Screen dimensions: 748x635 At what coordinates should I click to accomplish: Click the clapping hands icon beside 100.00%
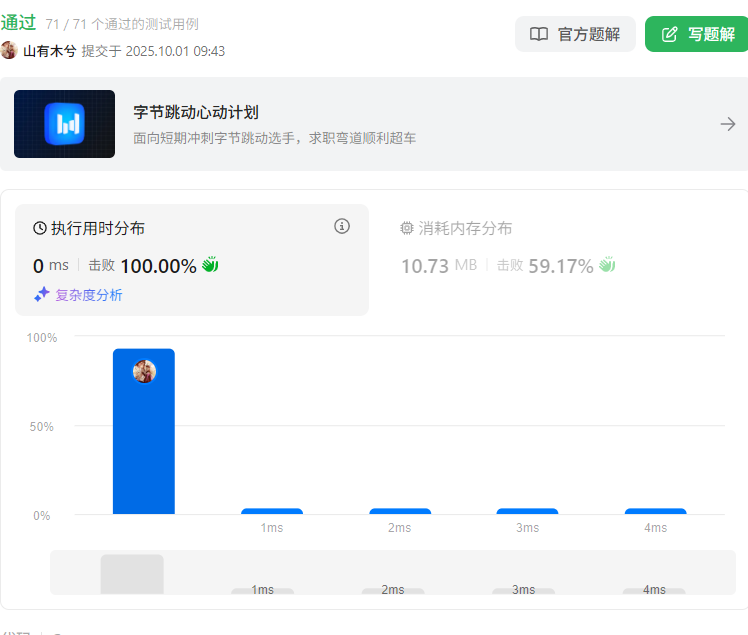point(210,264)
